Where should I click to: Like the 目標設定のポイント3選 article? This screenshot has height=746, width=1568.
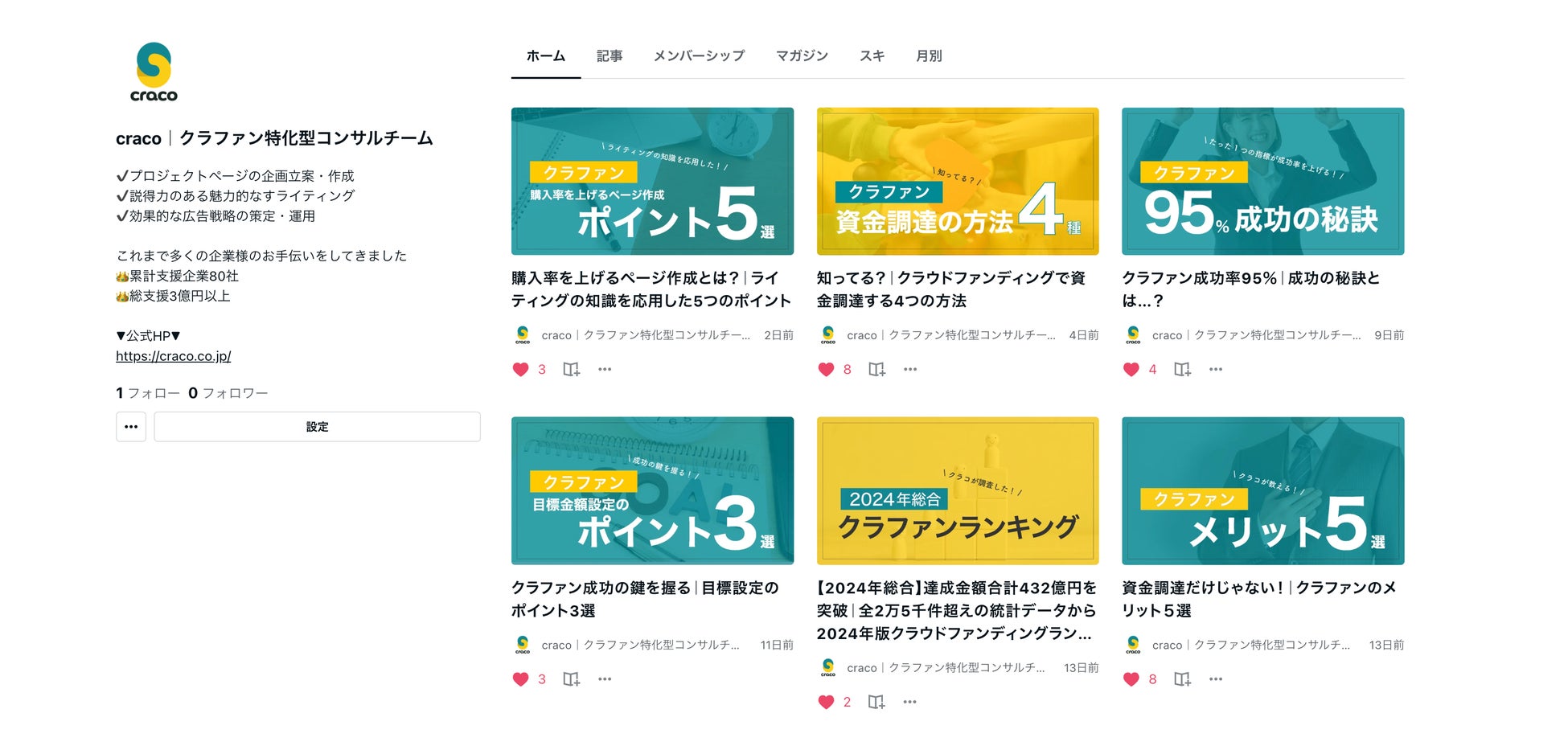pyautogui.click(x=520, y=679)
